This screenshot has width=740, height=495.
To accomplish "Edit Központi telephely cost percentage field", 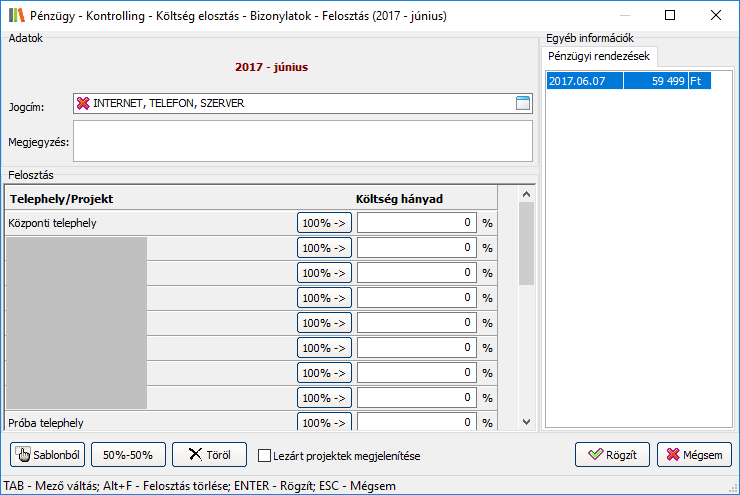I will (x=416, y=223).
